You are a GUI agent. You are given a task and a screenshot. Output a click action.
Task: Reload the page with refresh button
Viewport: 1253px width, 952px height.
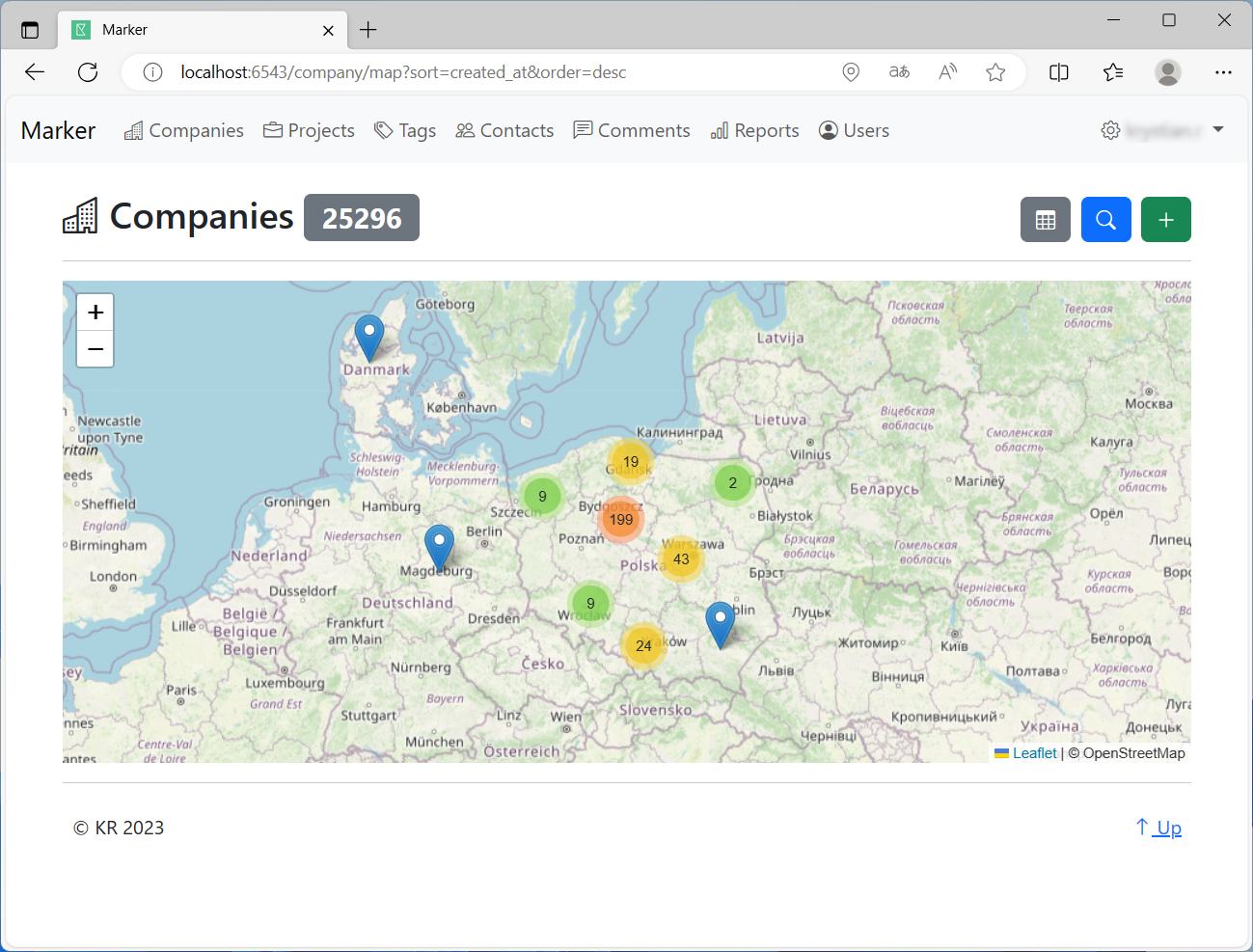coord(88,72)
